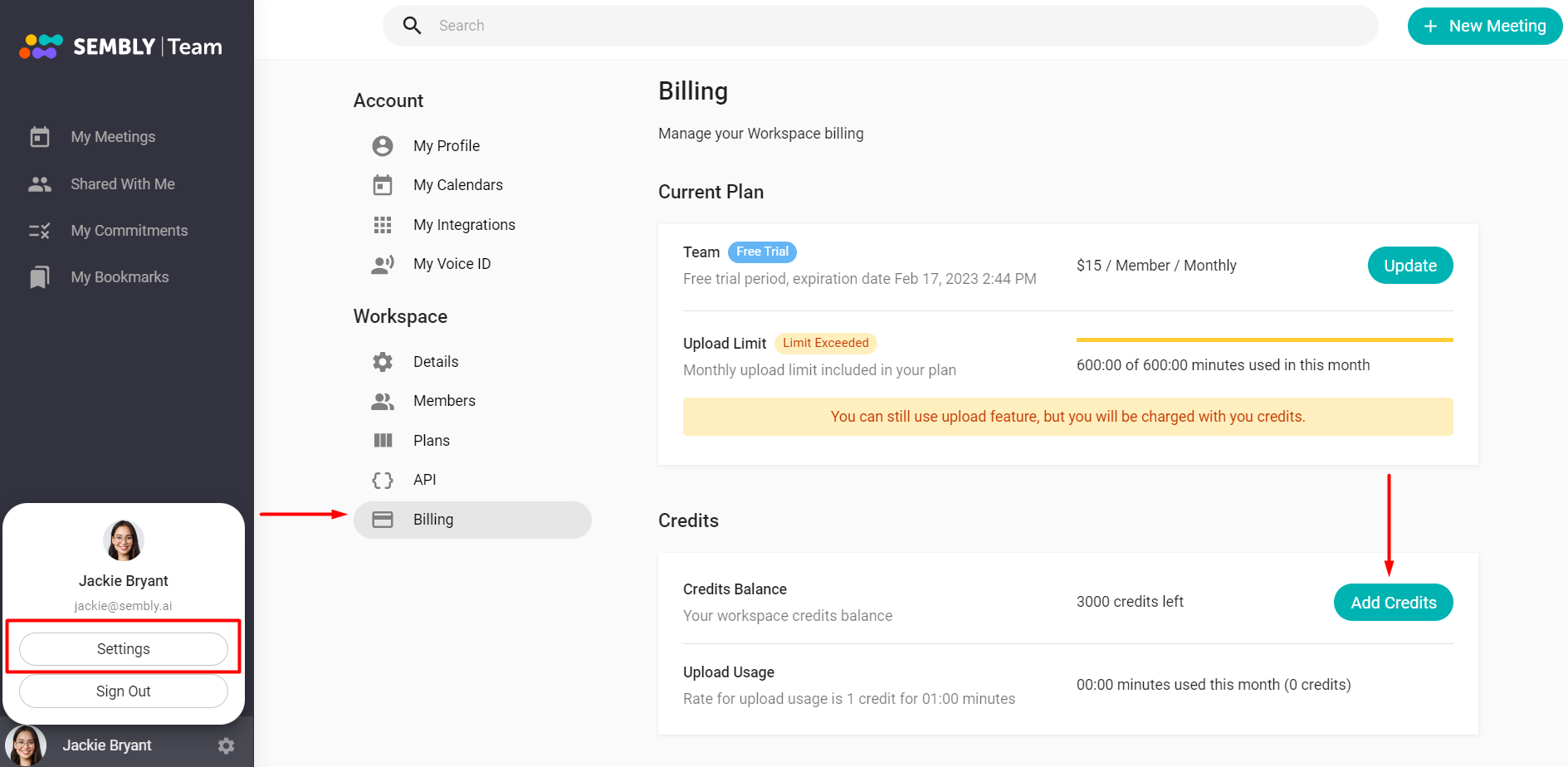The image size is (1568, 767).
Task: Click the credits charge warning banner
Action: click(x=1068, y=417)
